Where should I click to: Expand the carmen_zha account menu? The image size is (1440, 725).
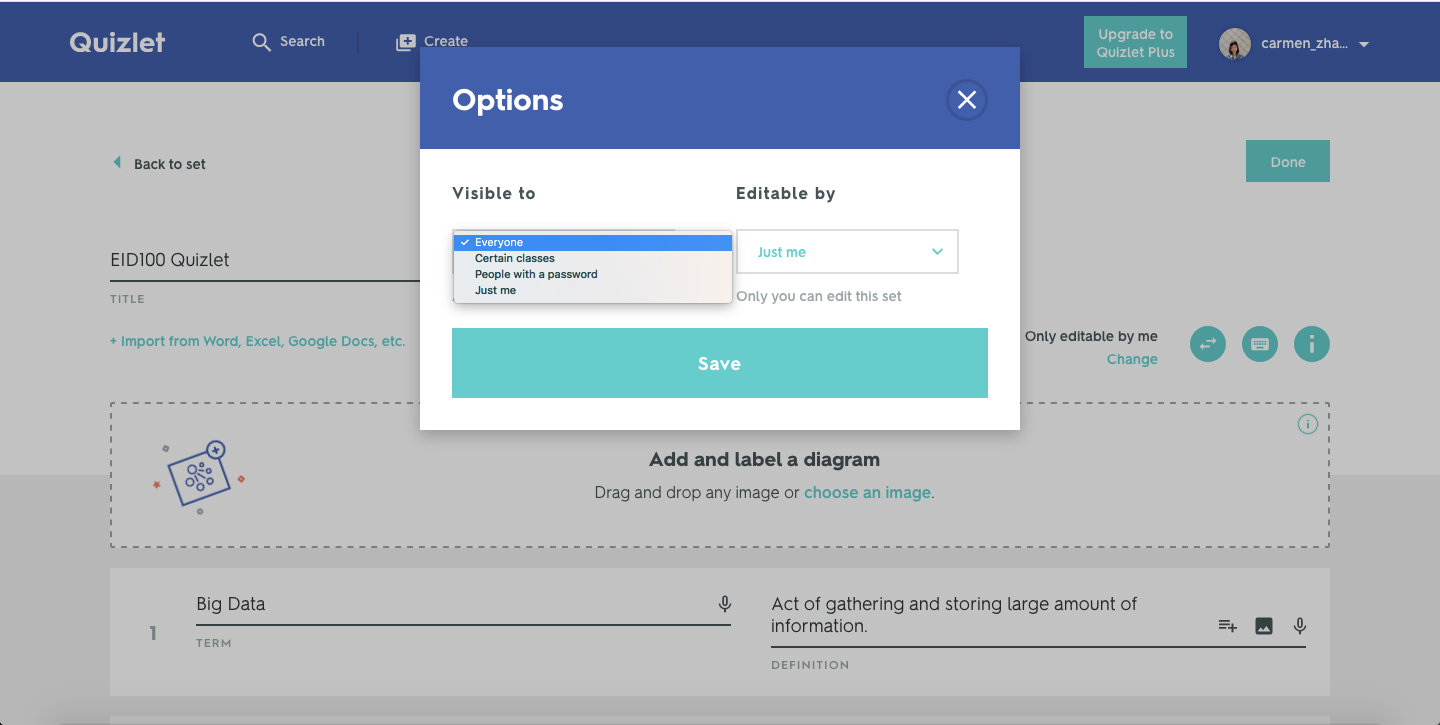[x=1295, y=43]
